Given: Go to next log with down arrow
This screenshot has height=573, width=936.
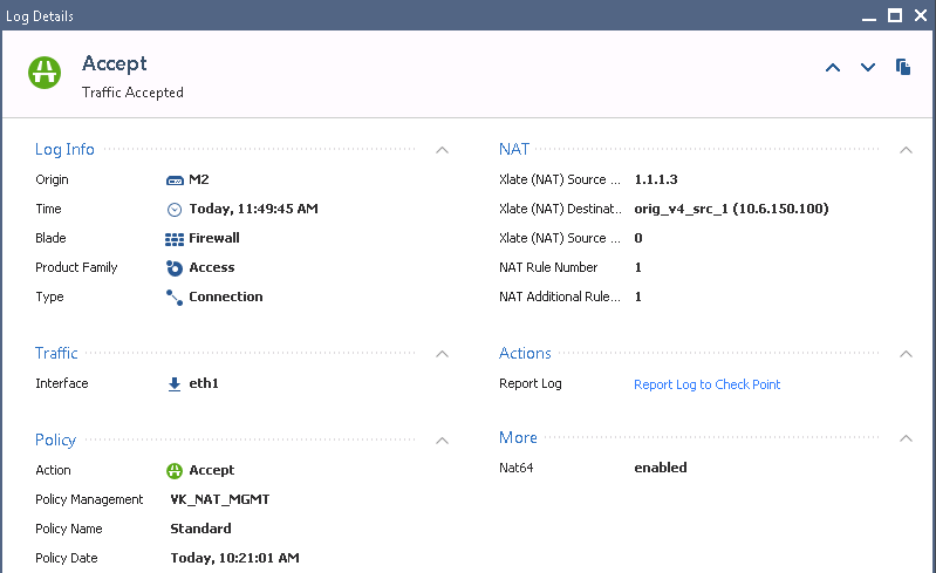Looking at the screenshot, I should (867, 67).
